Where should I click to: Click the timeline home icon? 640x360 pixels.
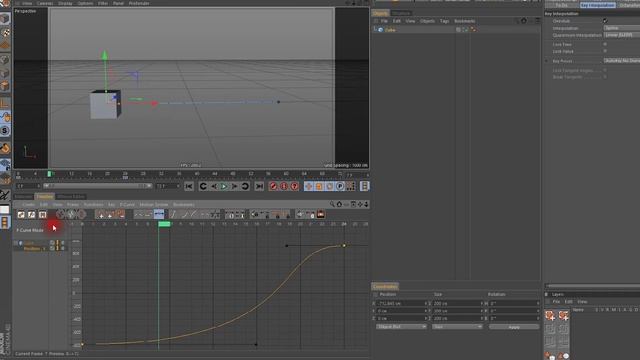click(339, 204)
